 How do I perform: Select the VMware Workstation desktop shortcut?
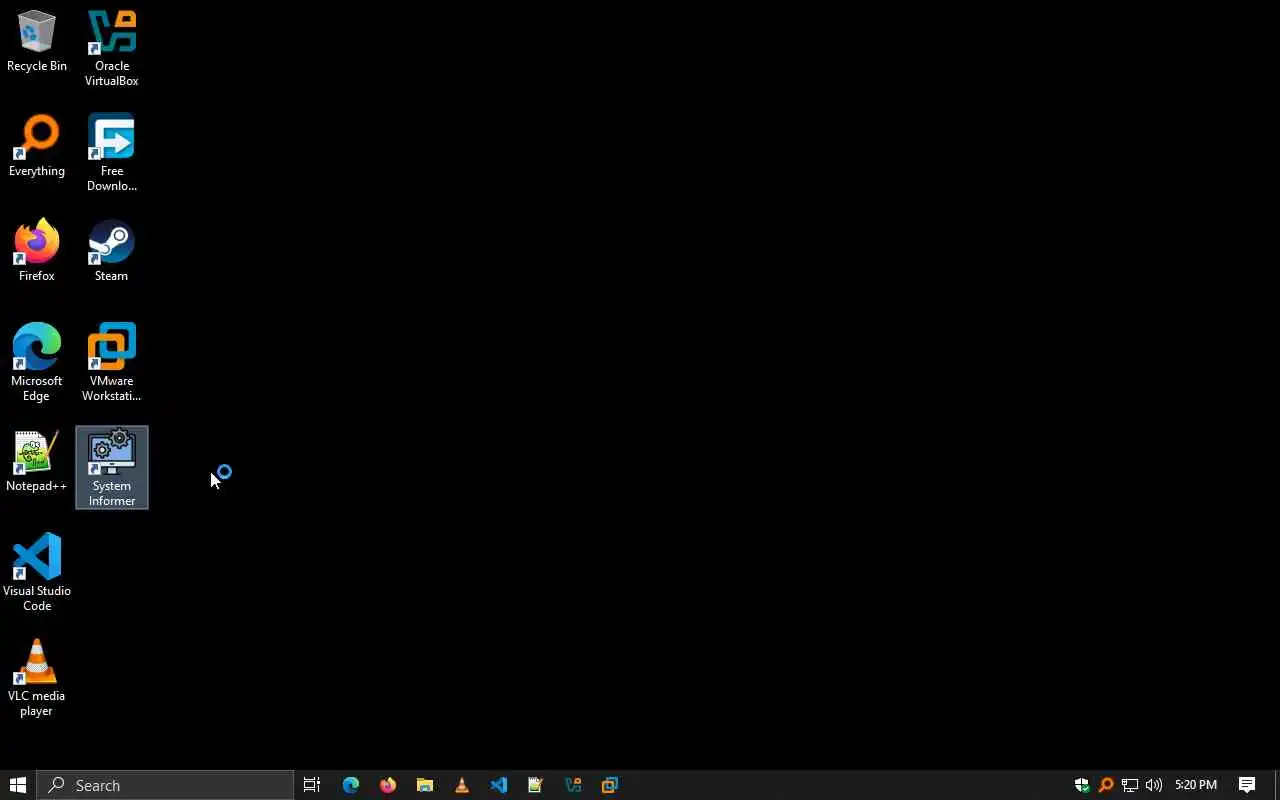(111, 363)
